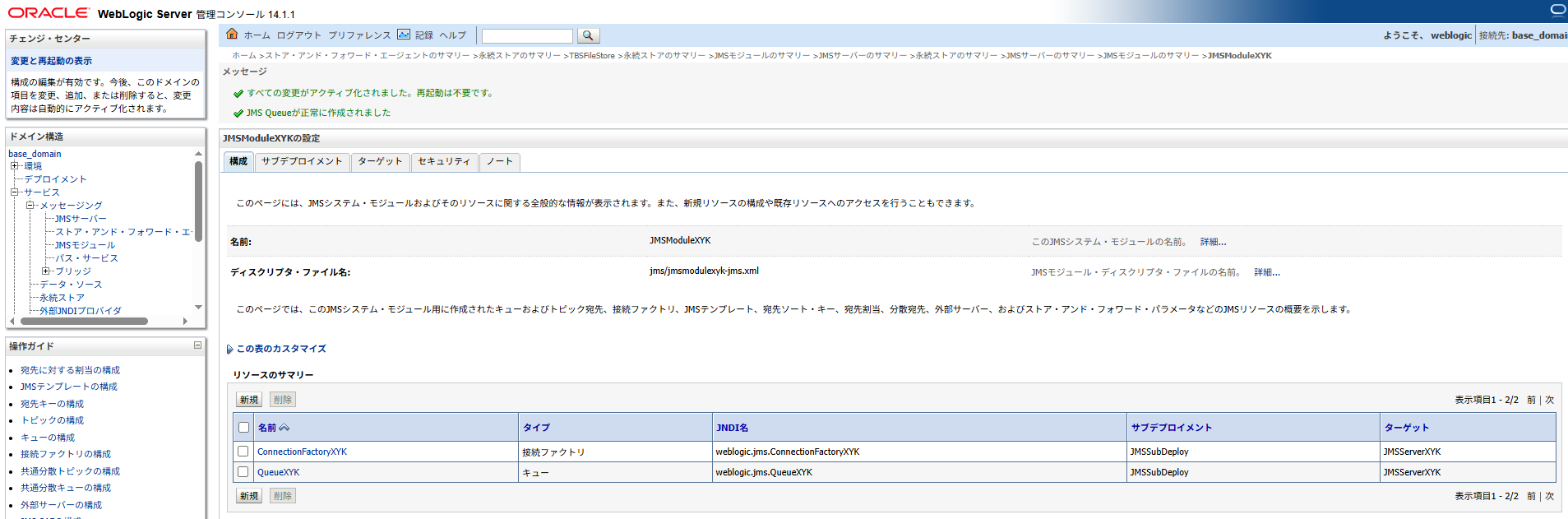The height and width of the screenshot is (519, 1568).
Task: Open 永続ストア in domain tree
Action: [x=62, y=298]
